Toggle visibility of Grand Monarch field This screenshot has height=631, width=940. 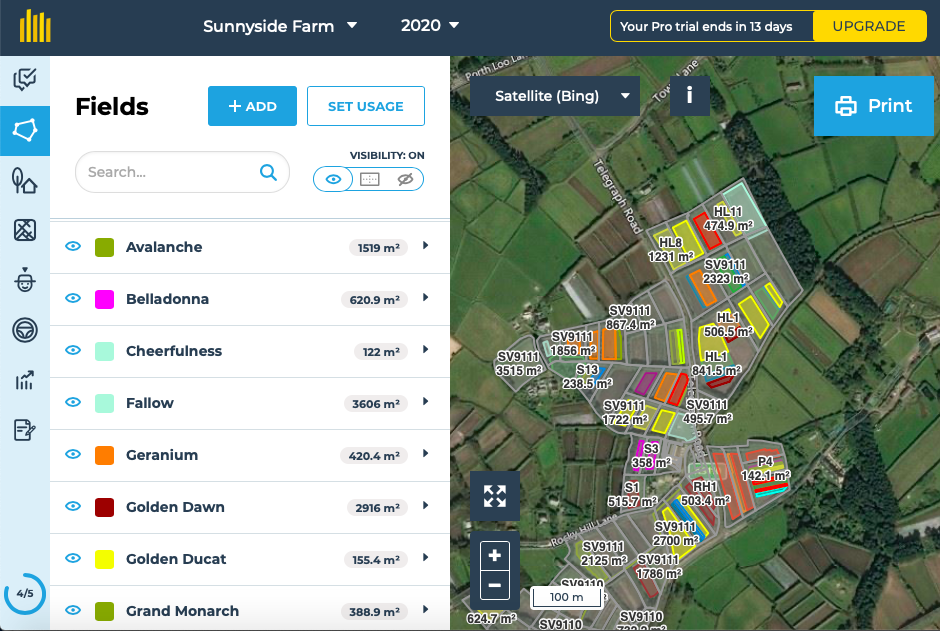click(x=73, y=610)
